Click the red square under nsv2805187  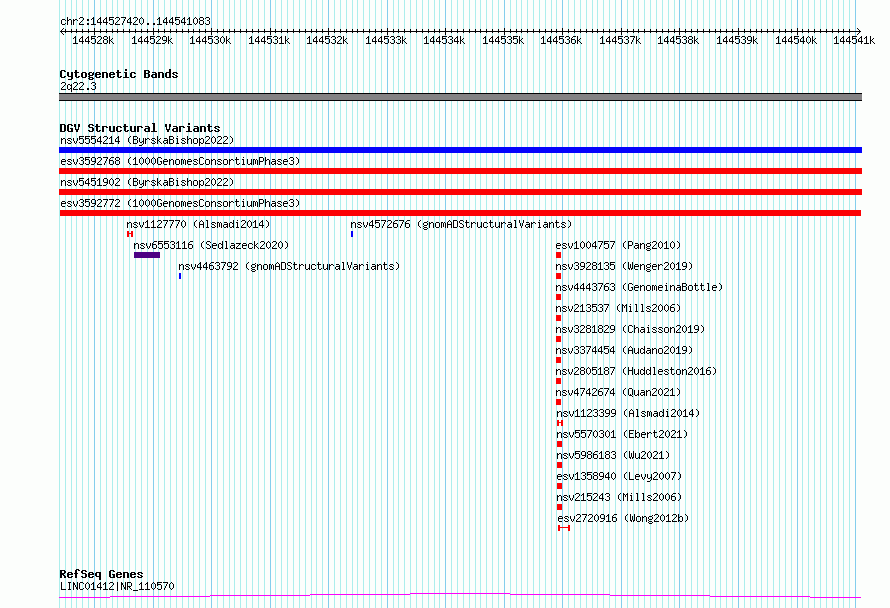coord(559,381)
